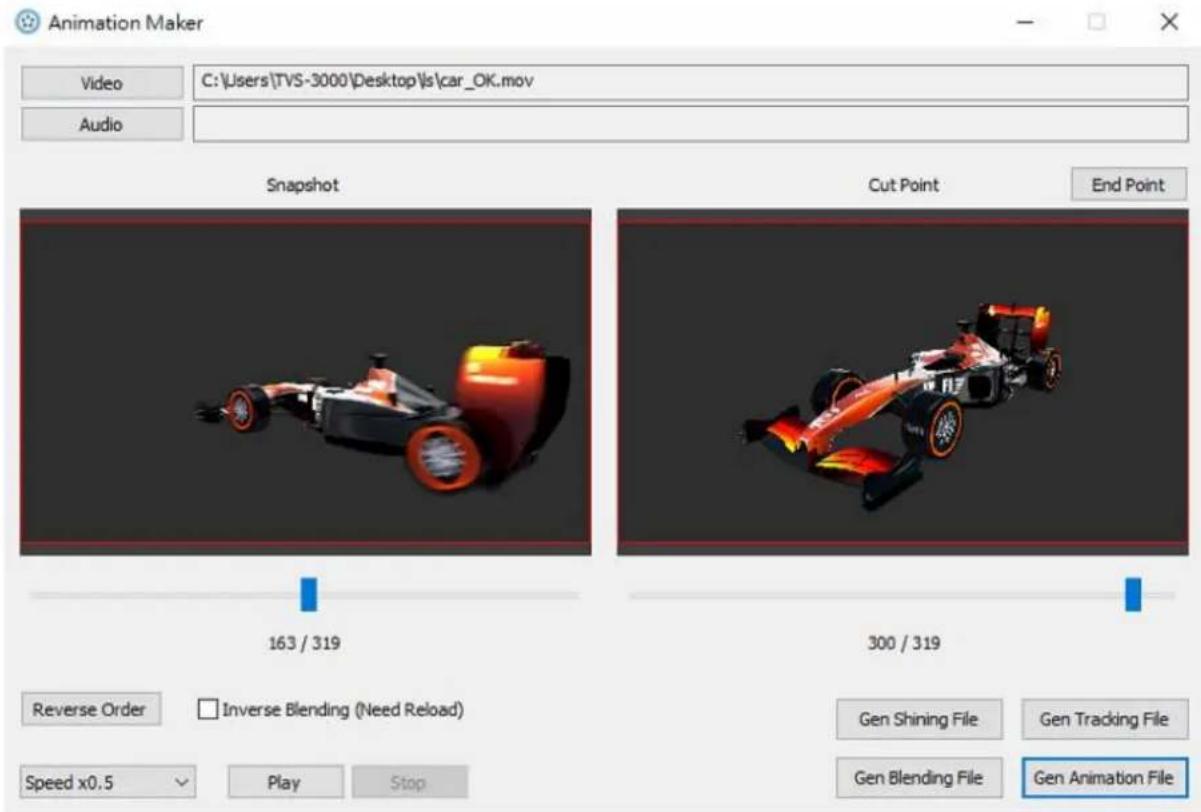The width and height of the screenshot is (1201, 812).
Task: Click the '300 / 319' frame counter
Action: 903,643
